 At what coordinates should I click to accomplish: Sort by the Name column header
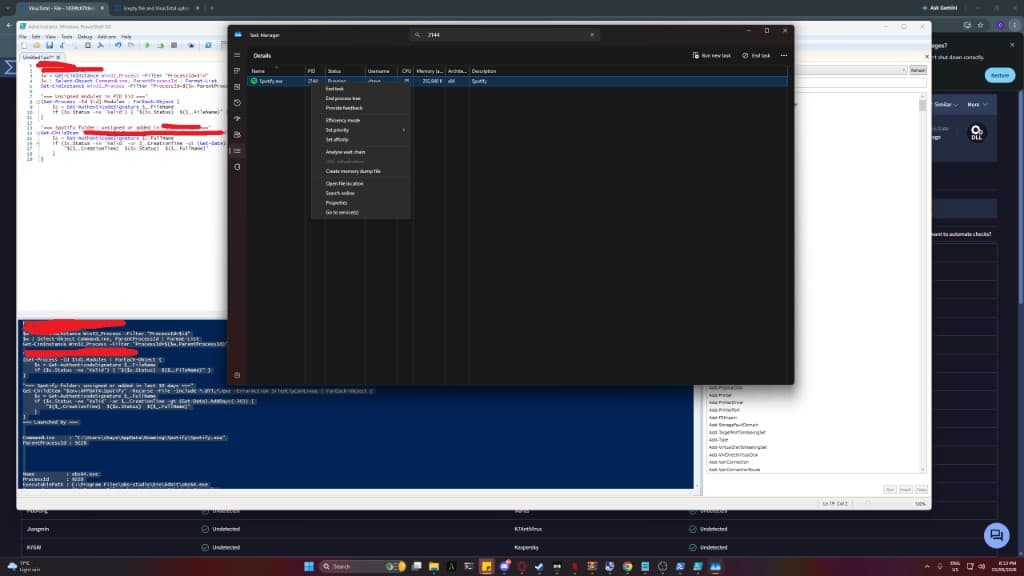click(x=277, y=71)
